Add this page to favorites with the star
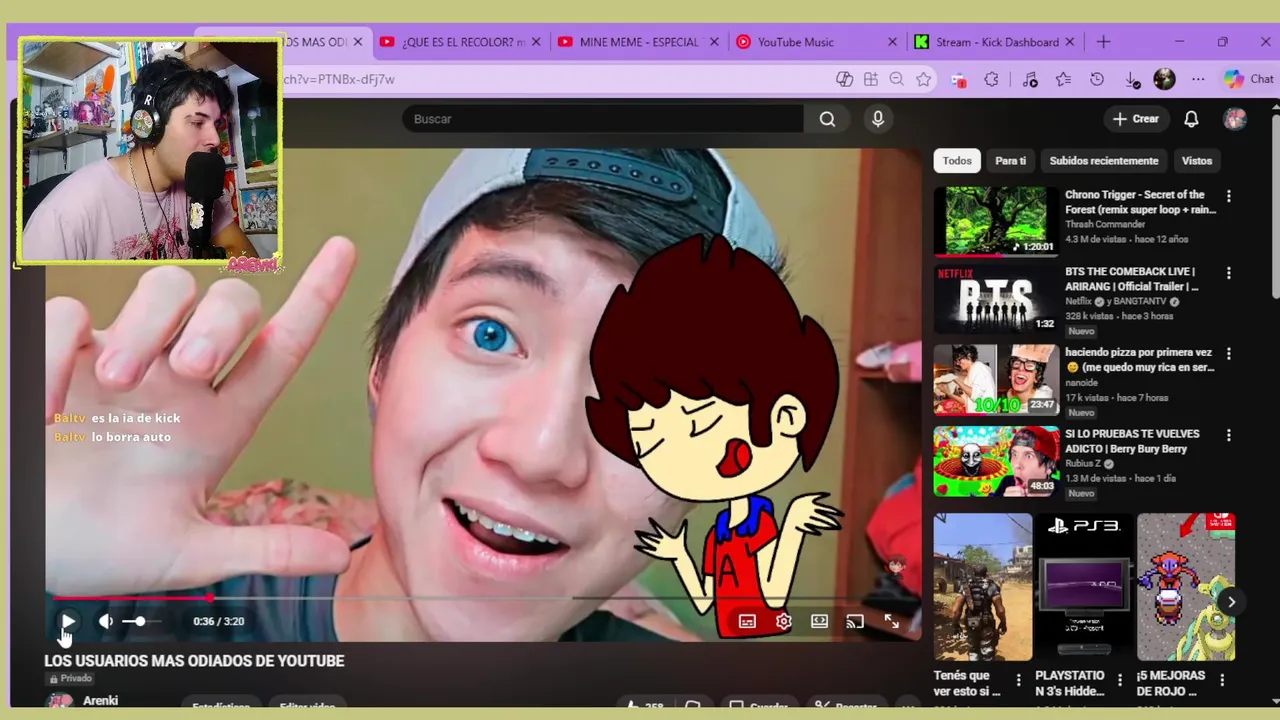 pos(924,79)
